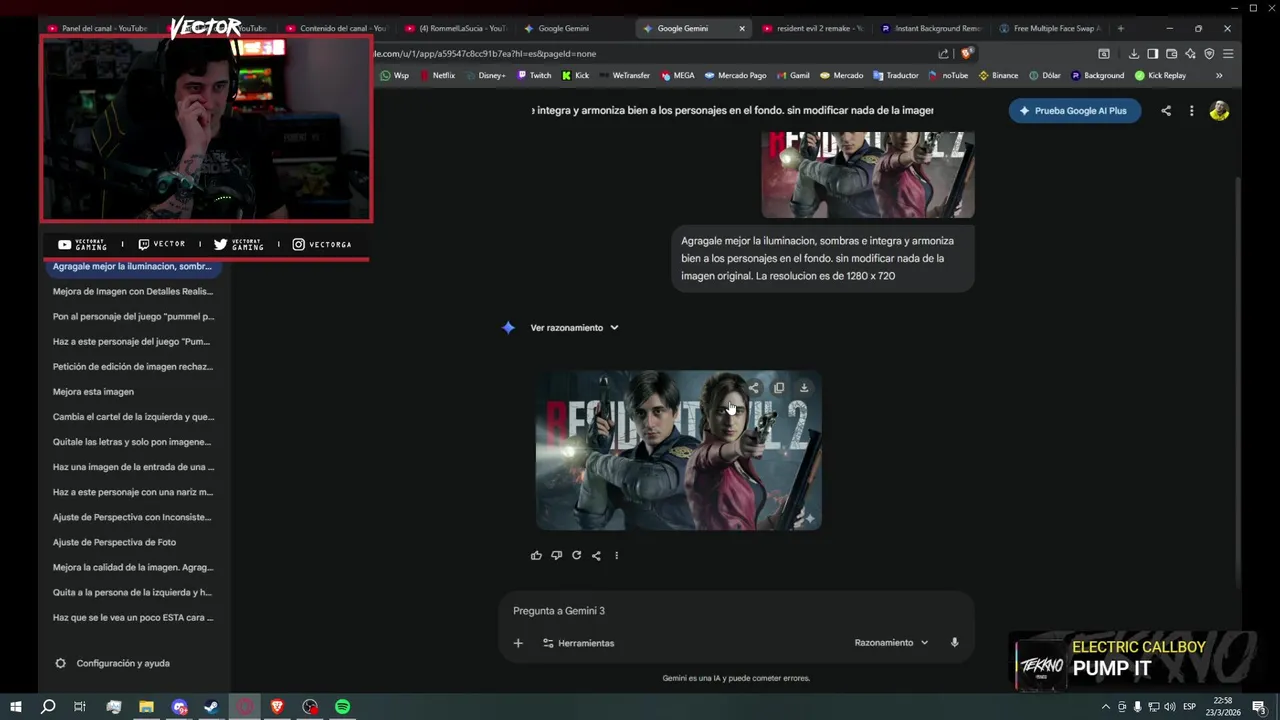Share the response using icon below image
Viewport: 1280px width, 720px height.
596,555
